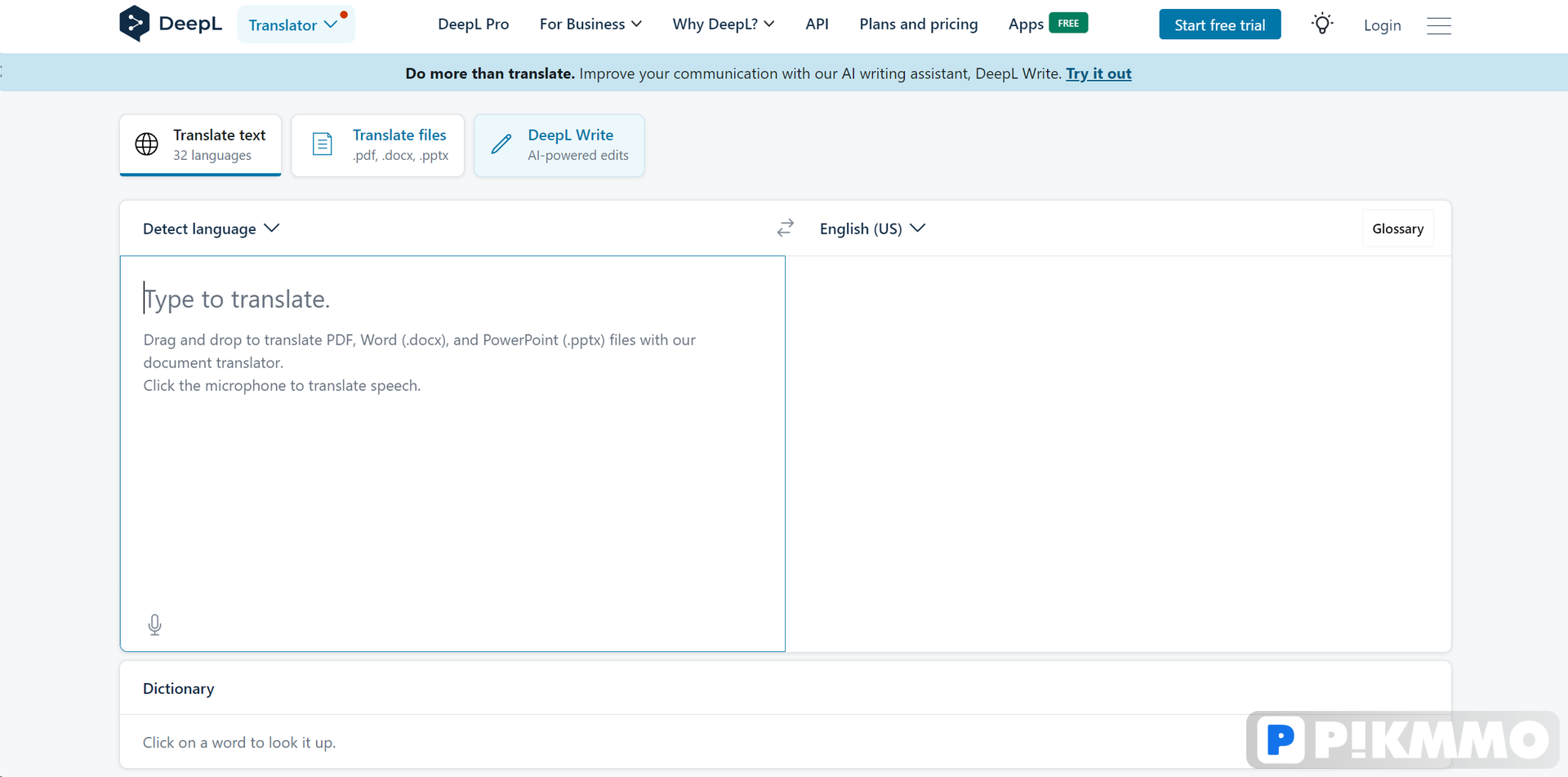The image size is (1568, 777).
Task: Click the Login link
Action: (x=1382, y=25)
